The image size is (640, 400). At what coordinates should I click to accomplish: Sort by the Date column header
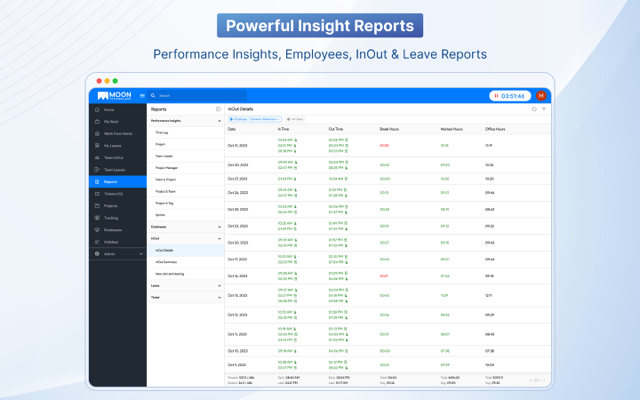tap(232, 129)
